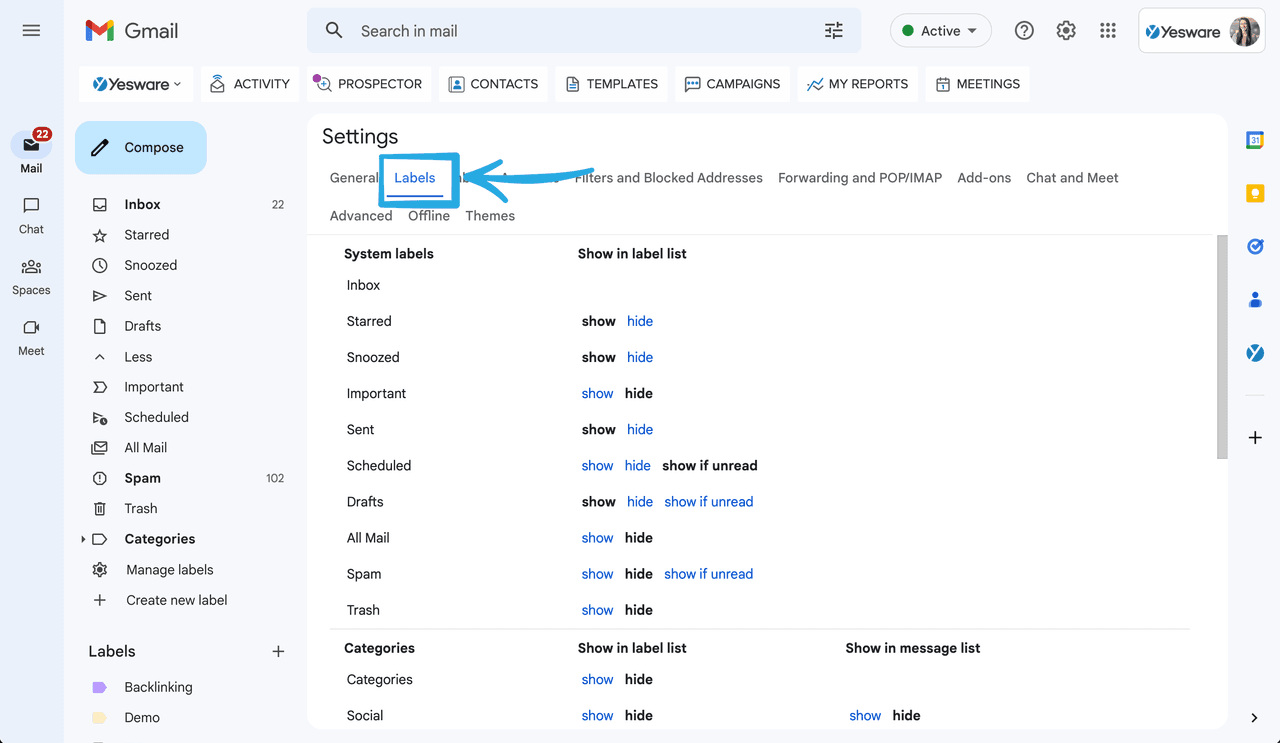Open the Yesware icon in the side panel
Screen dimensions: 1280x743
[1254, 352]
